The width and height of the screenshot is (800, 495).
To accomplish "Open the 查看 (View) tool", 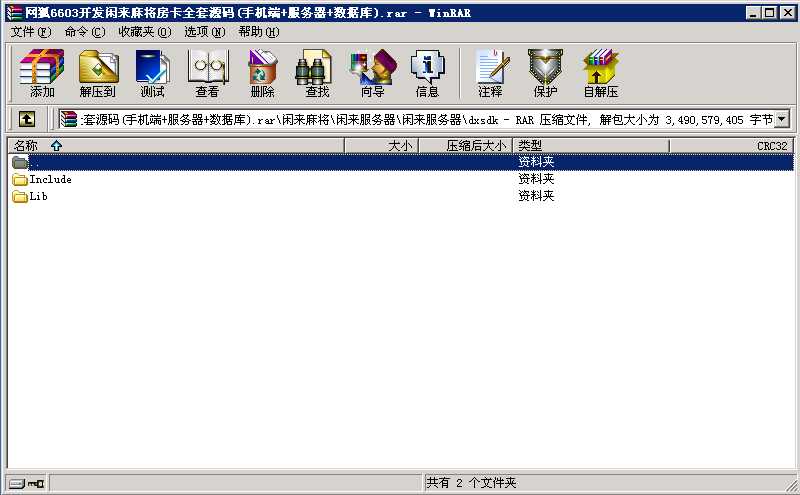I will click(x=208, y=73).
